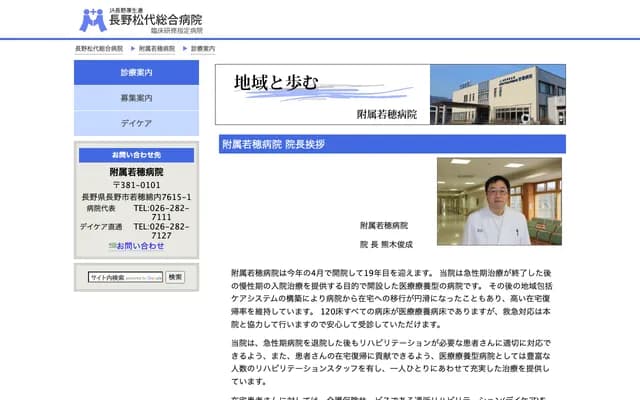
Task: Select the デイケア sidebar menu item
Action: click(x=136, y=123)
